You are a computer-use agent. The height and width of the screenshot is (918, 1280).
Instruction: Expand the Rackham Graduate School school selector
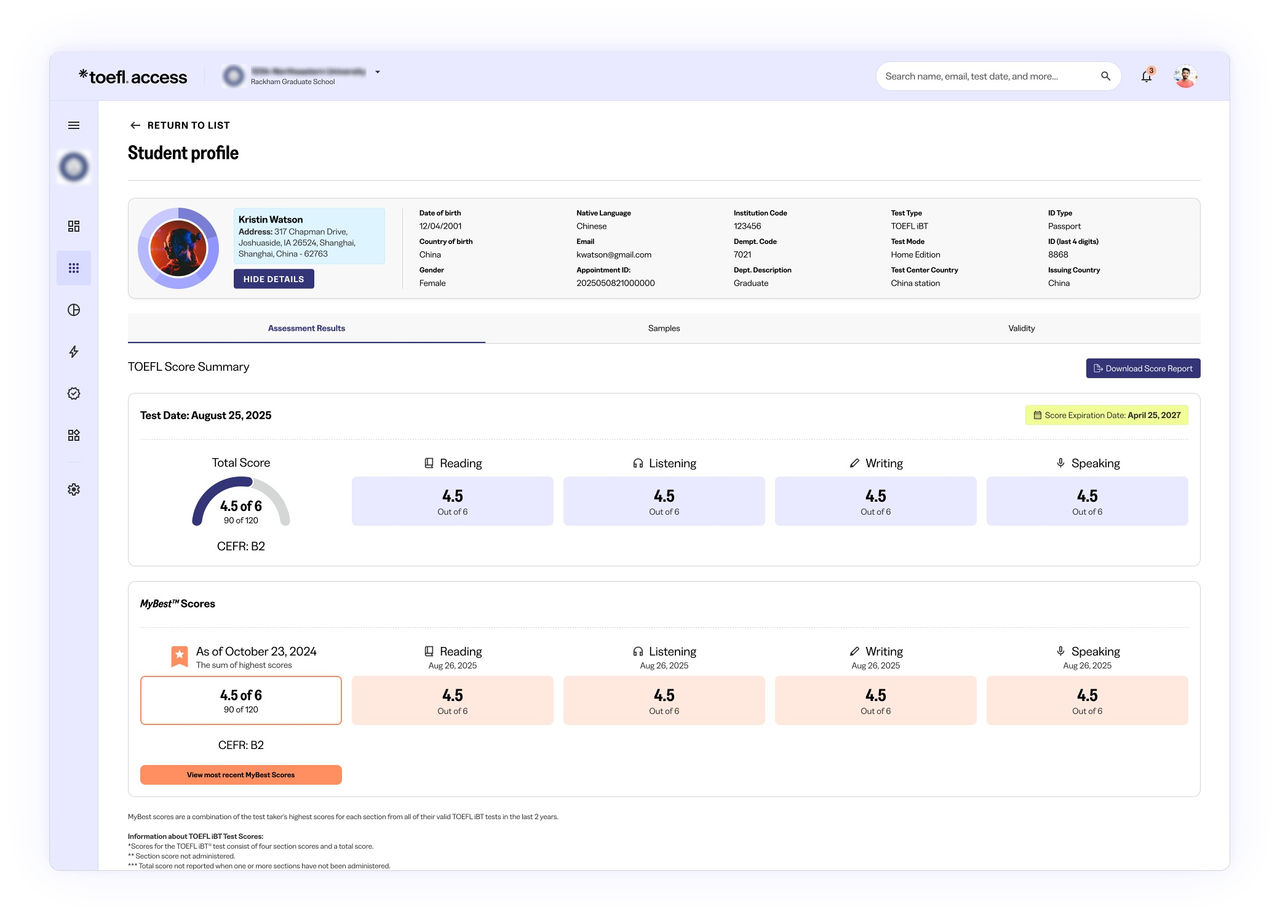click(x=377, y=72)
